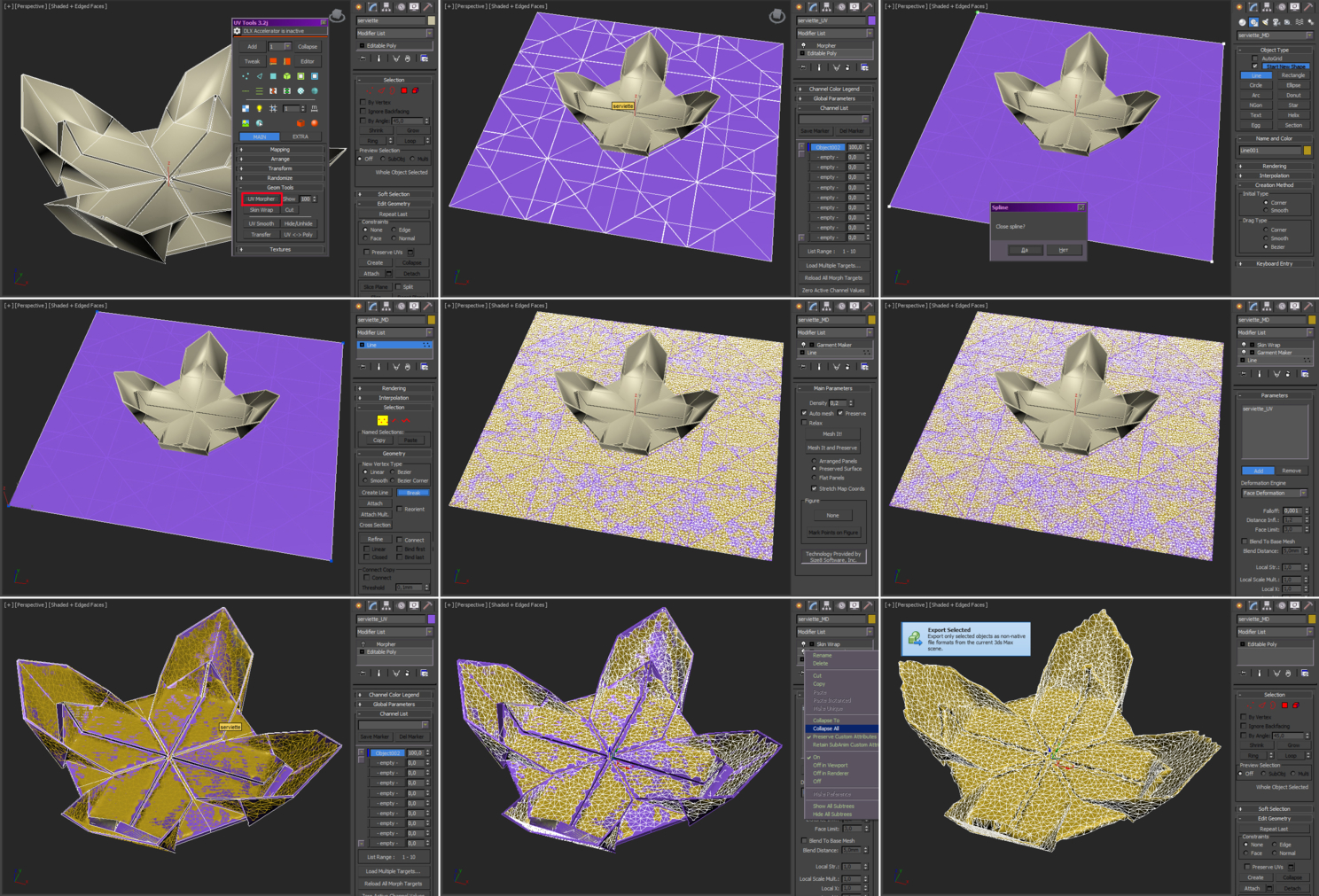1319x896 pixels.
Task: Switch to Systems category in Create panel
Action: click(x=1311, y=22)
